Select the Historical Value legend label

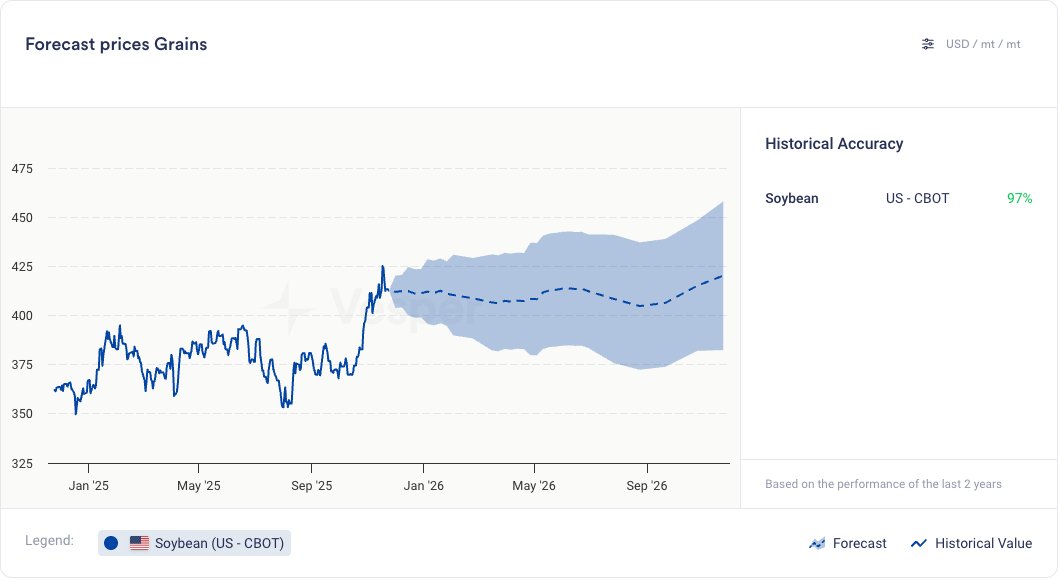pyautogui.click(x=983, y=543)
